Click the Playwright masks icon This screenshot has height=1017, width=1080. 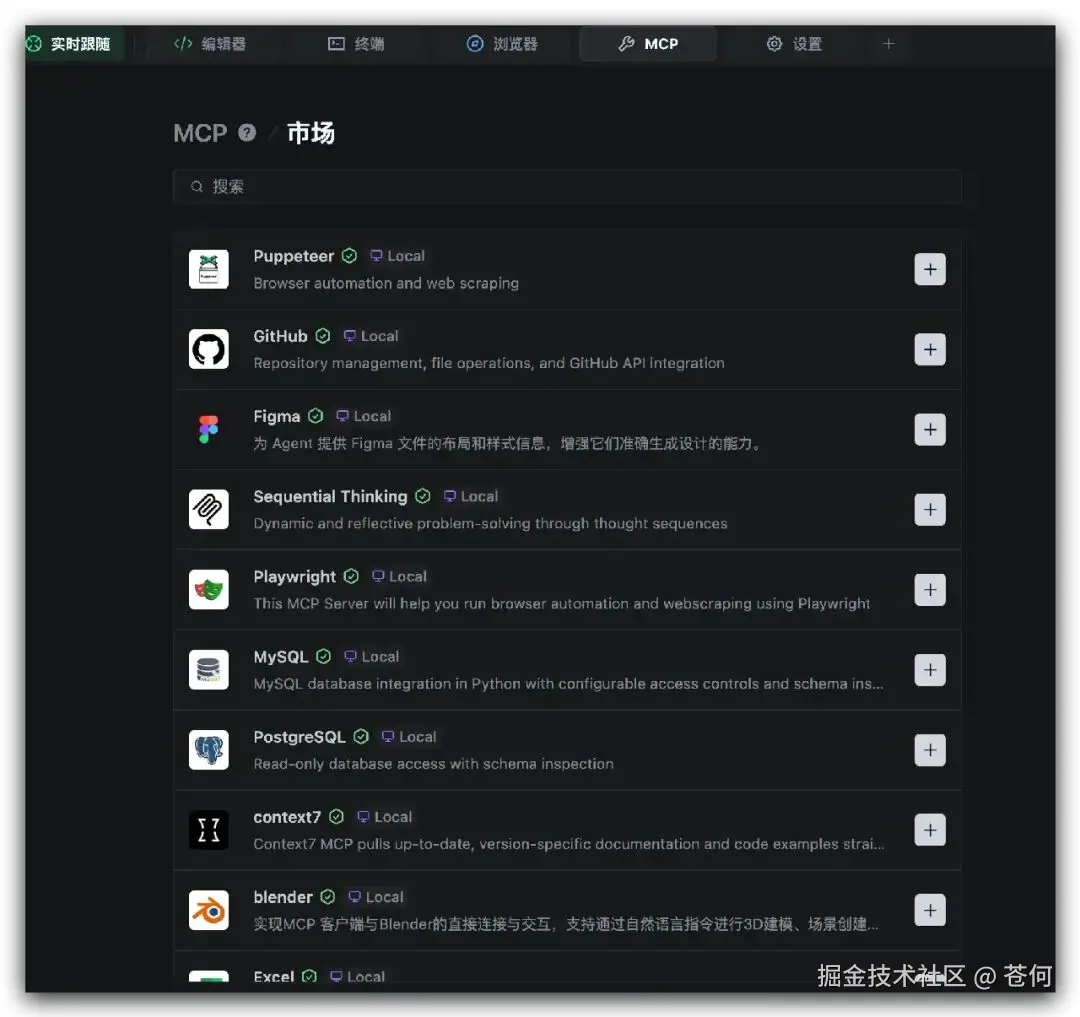click(x=209, y=589)
